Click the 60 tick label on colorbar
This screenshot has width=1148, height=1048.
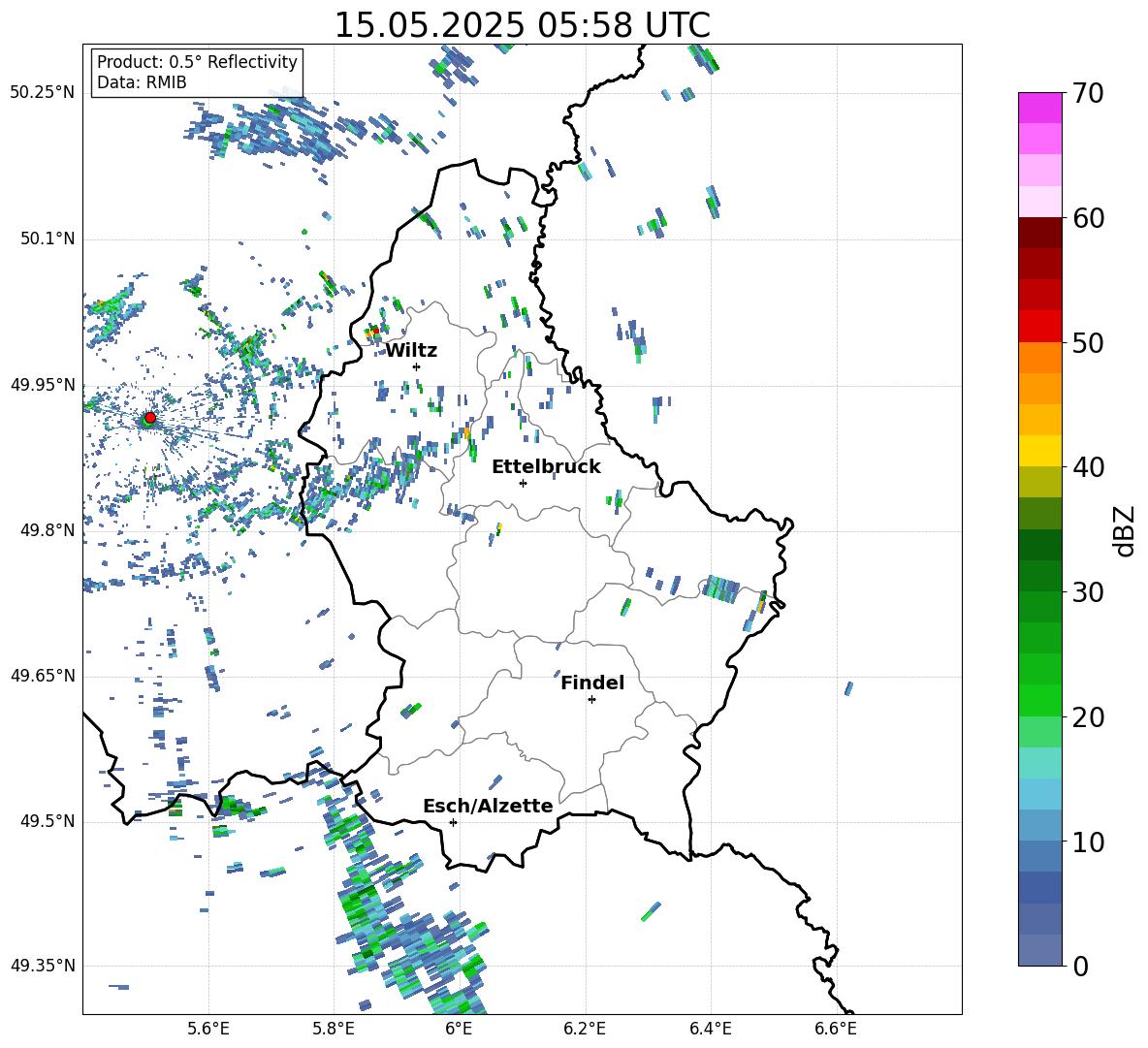point(1088,218)
